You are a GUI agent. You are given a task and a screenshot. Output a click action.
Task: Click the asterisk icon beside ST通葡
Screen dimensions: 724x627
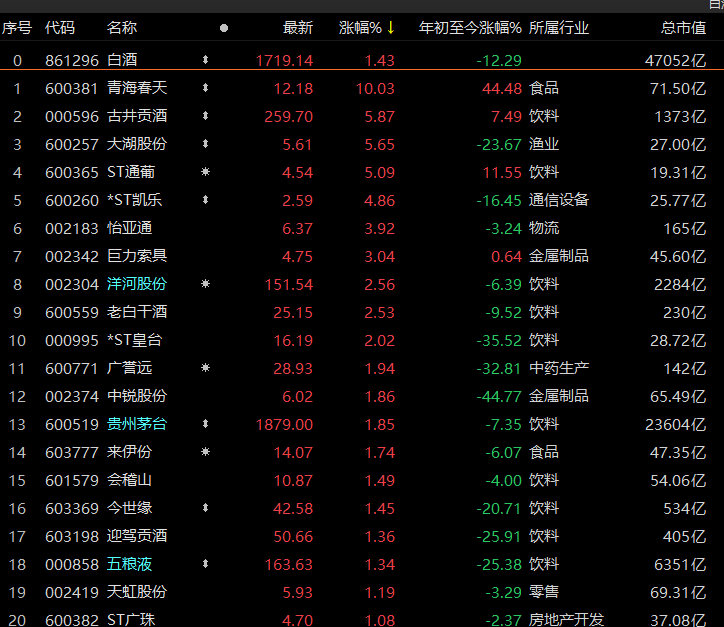tap(206, 172)
